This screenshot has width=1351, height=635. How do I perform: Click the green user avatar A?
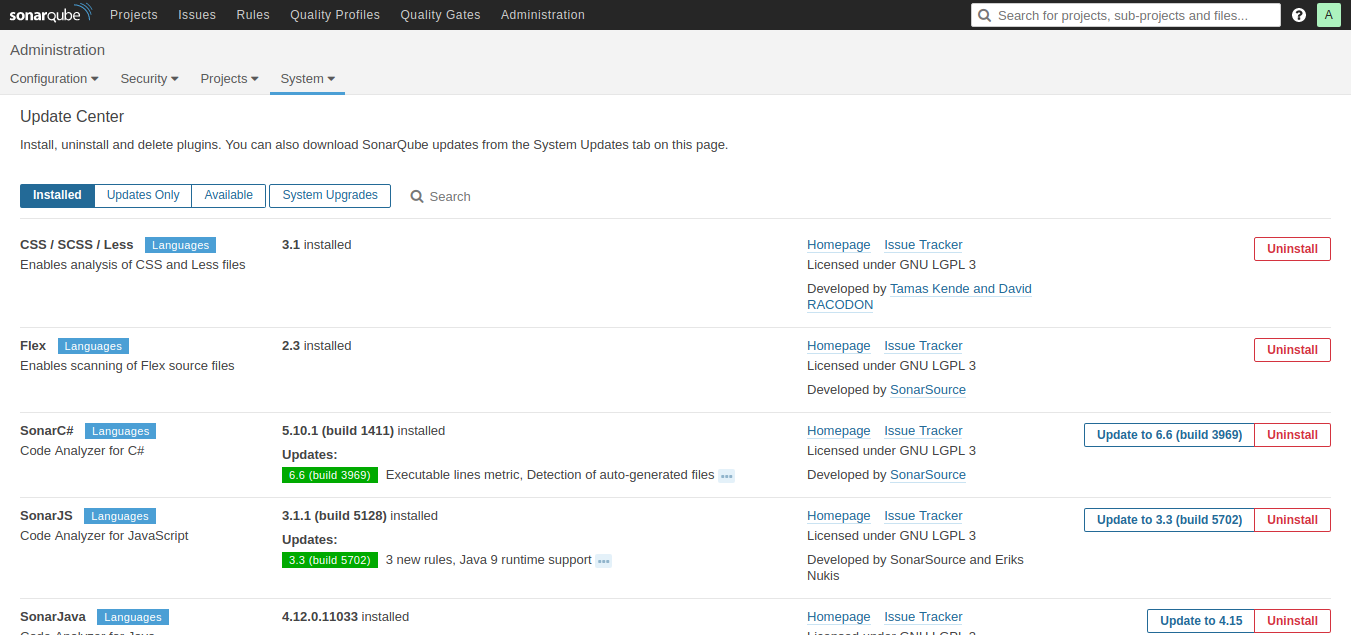[1329, 14]
